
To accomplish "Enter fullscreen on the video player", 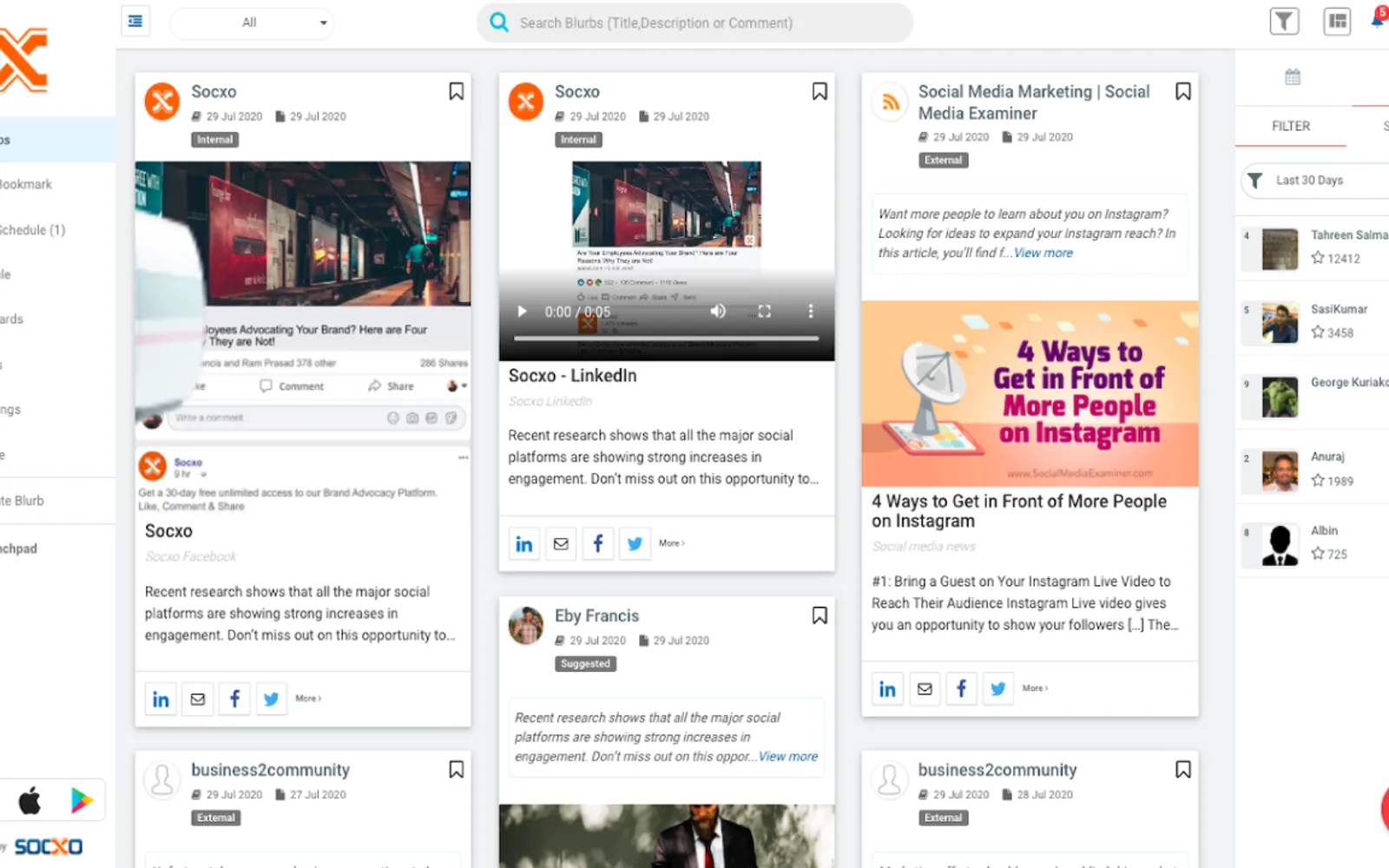I will (x=764, y=312).
